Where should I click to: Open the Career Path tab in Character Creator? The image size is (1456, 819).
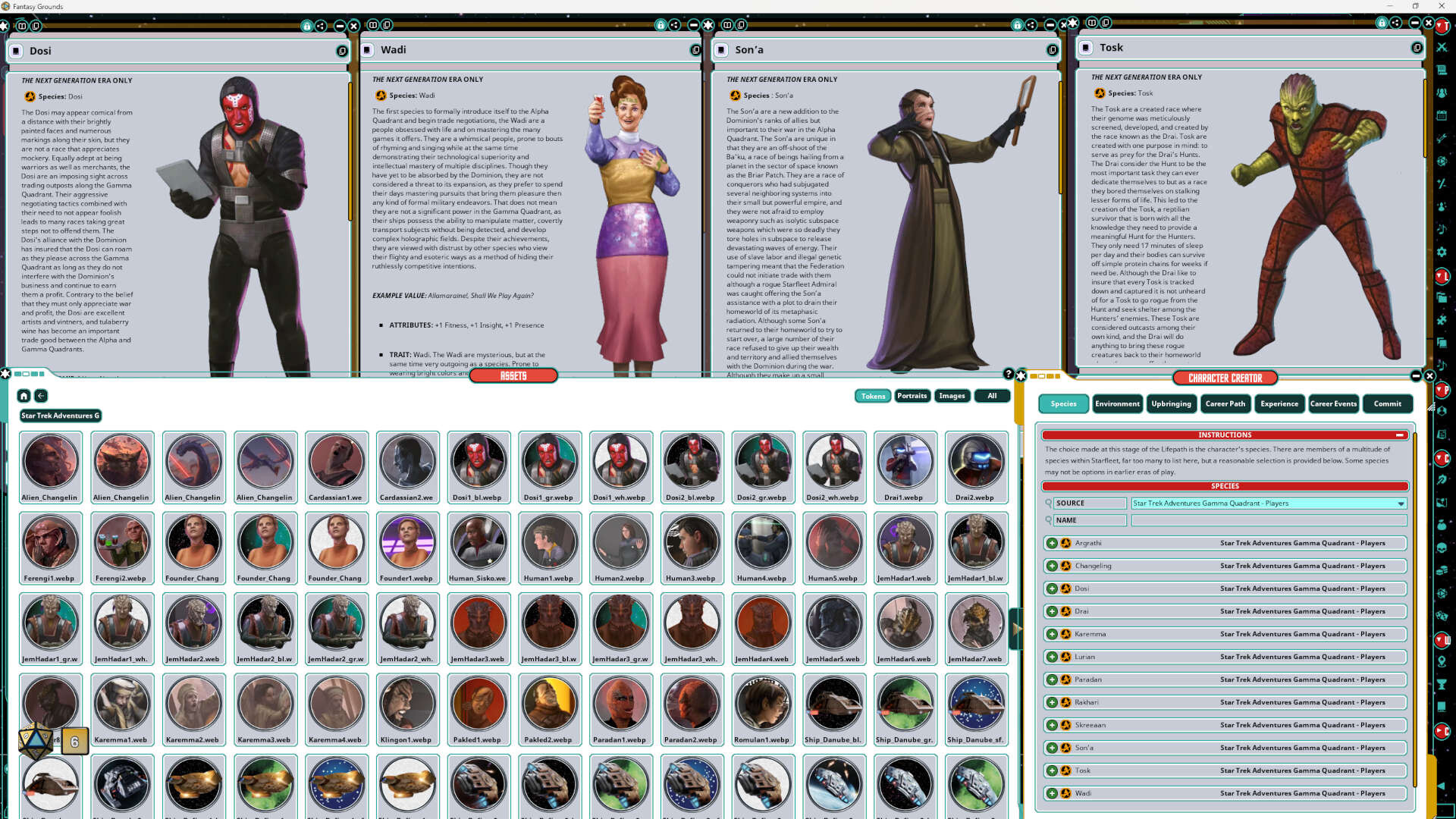(x=1225, y=403)
